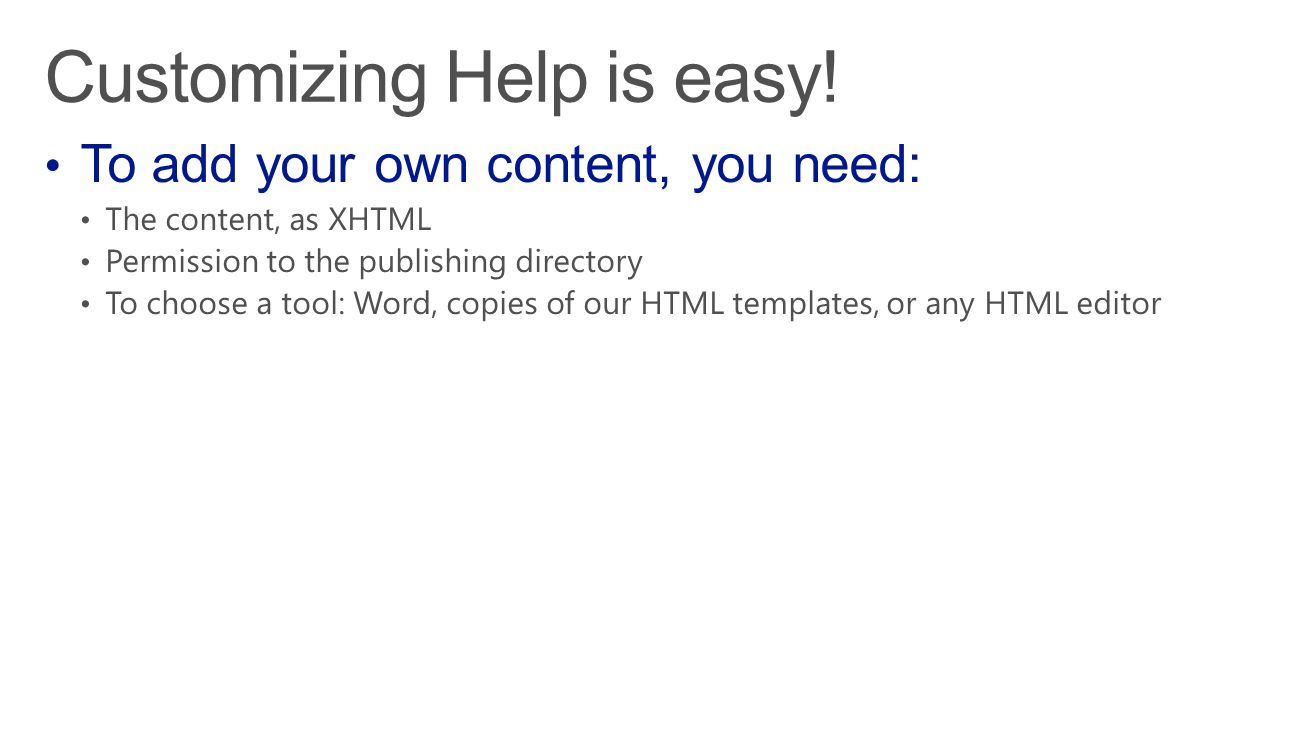Click the phrase "HTML templates"
Image resolution: width=1305 pixels, height=734 pixels.
(x=758, y=304)
